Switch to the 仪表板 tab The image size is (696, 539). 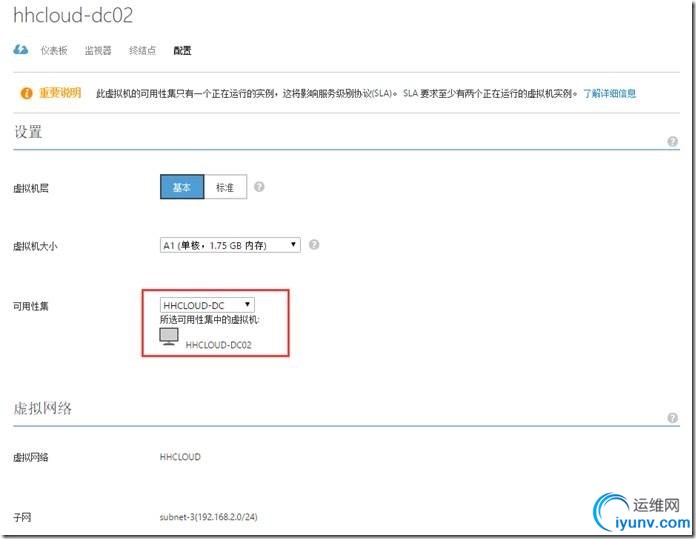54,51
